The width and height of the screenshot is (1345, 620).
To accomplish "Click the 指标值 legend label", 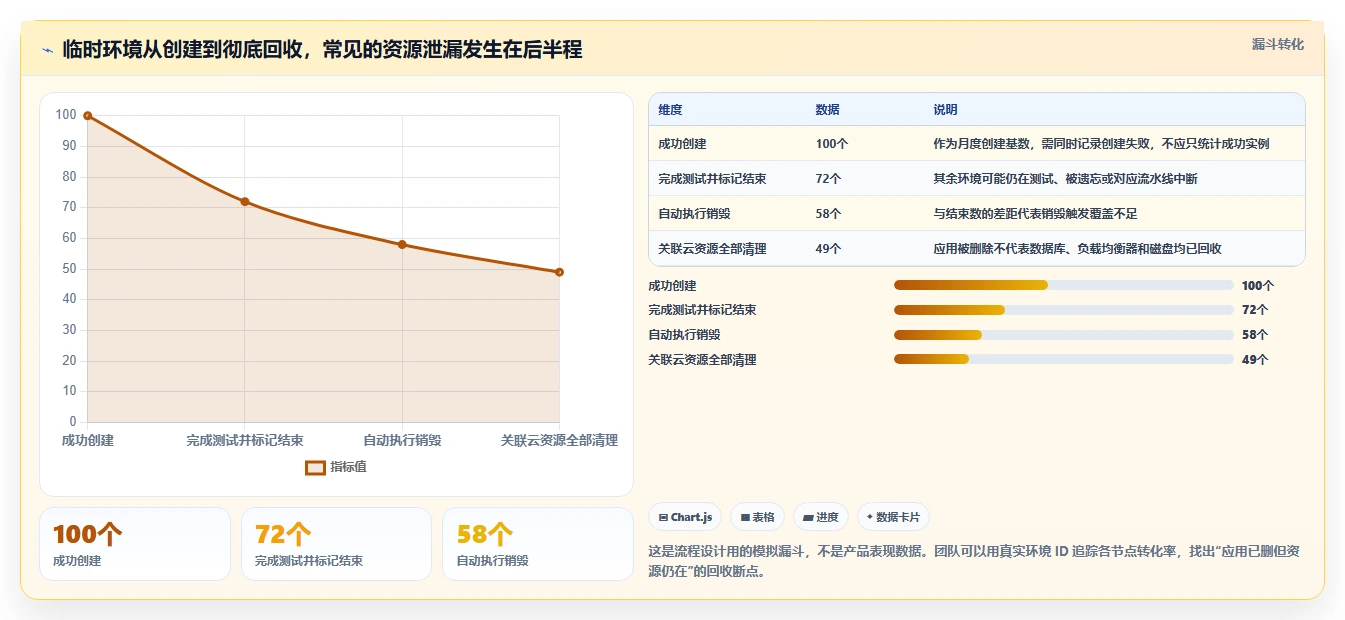I will coord(348,467).
